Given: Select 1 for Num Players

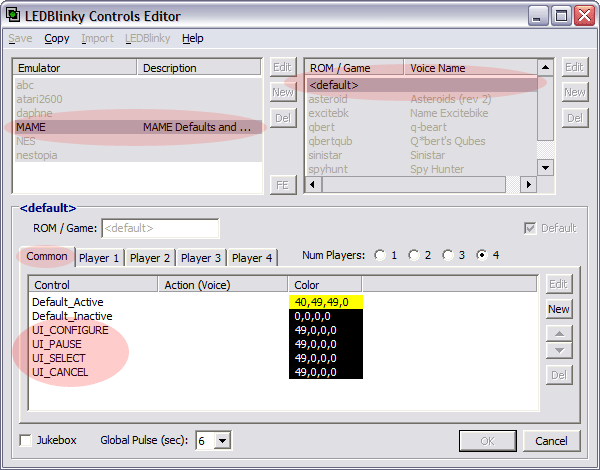Looking at the screenshot, I should [x=380, y=255].
